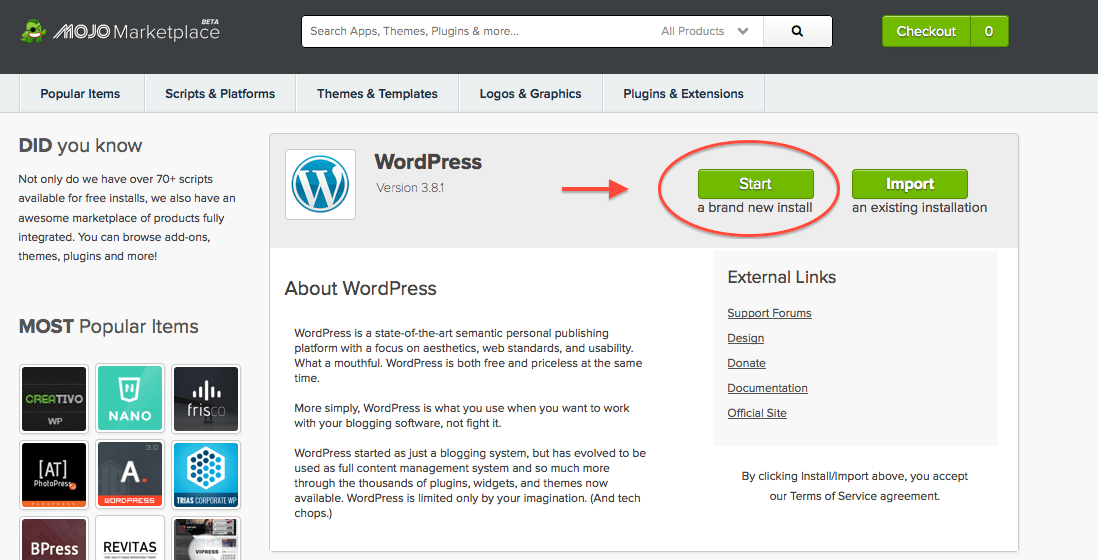Open the Creativo WP theme thumbnail

click(x=53, y=398)
